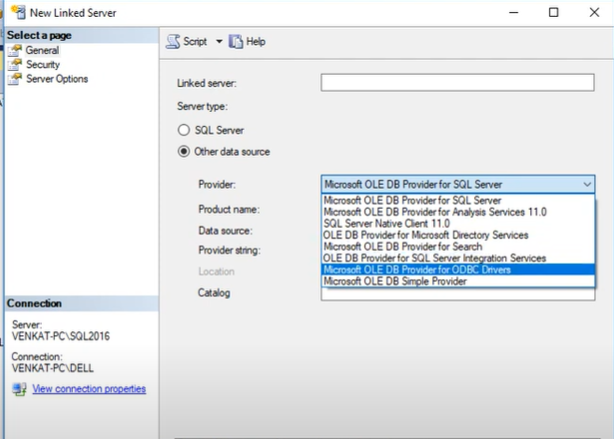Click the Linked server label
This screenshot has width=614, height=439.
click(x=206, y=83)
